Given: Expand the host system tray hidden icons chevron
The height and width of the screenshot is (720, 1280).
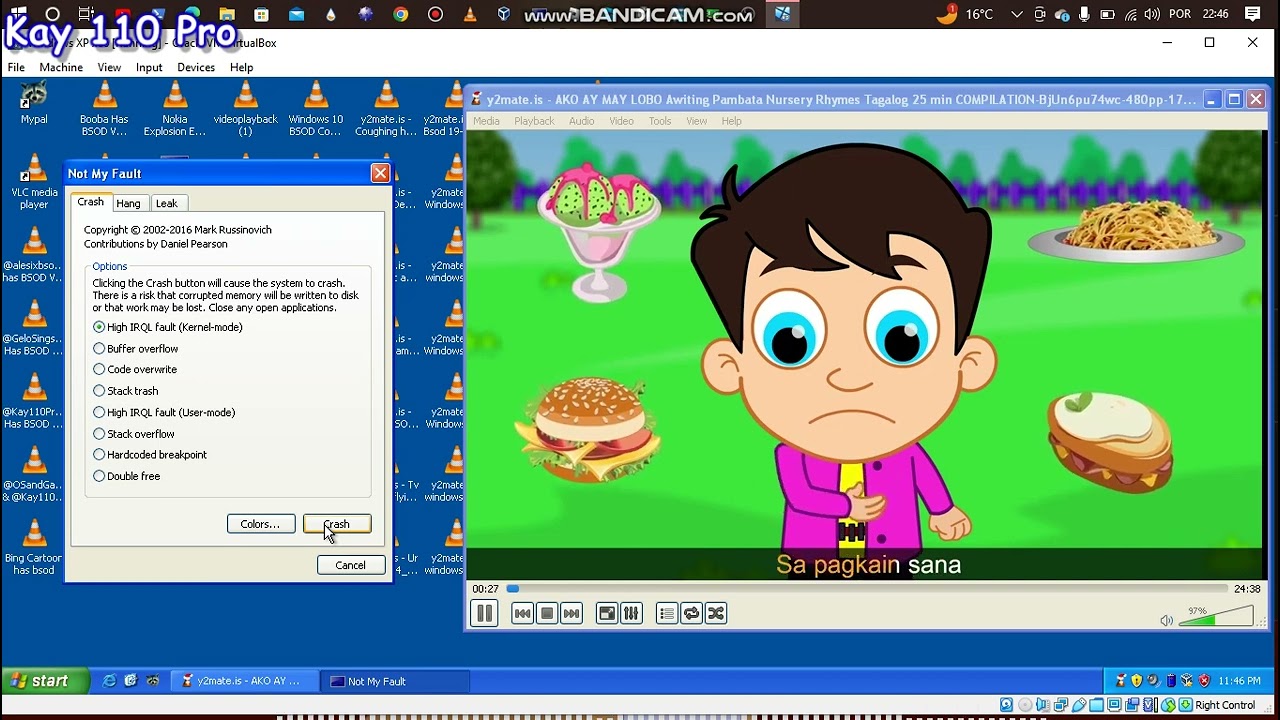Looking at the screenshot, I should coord(1017,14).
